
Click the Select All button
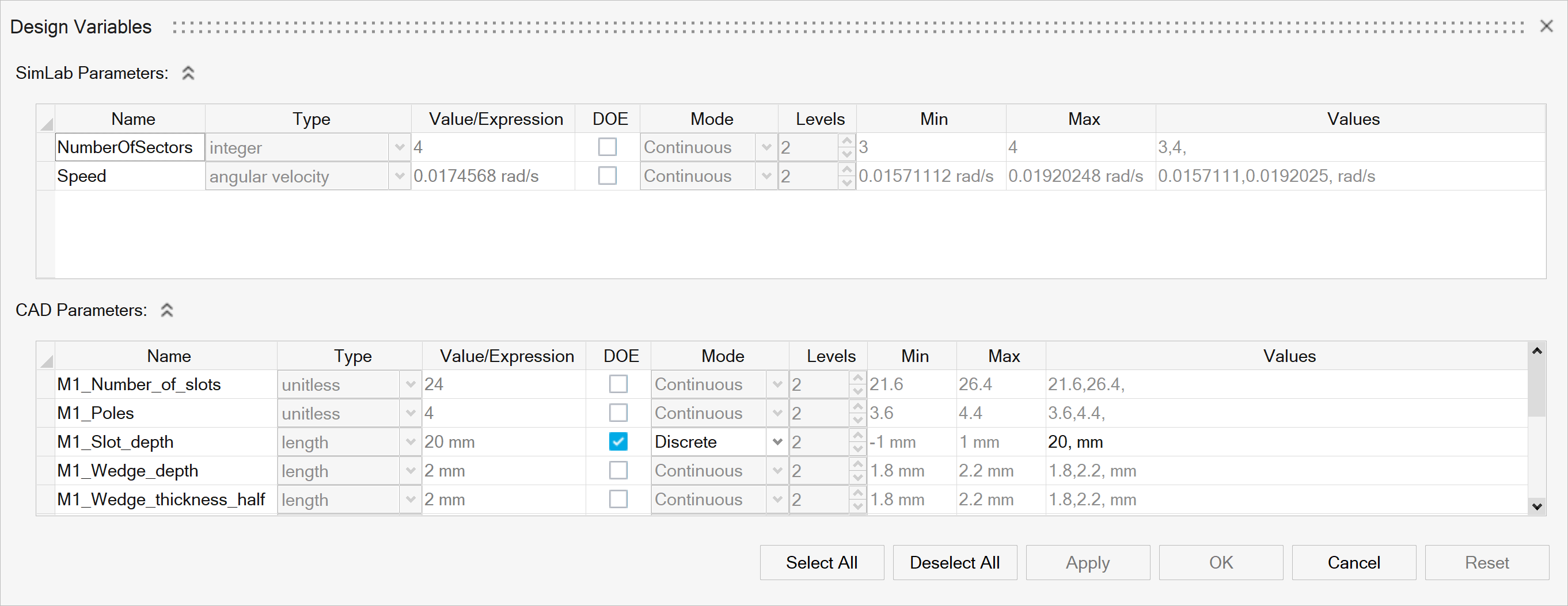tap(821, 562)
